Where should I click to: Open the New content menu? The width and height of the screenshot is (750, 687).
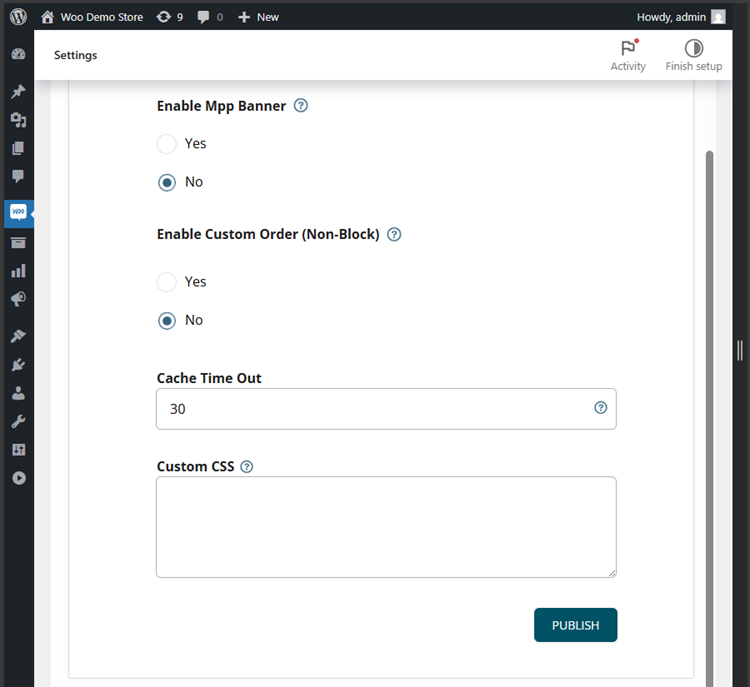tap(258, 17)
